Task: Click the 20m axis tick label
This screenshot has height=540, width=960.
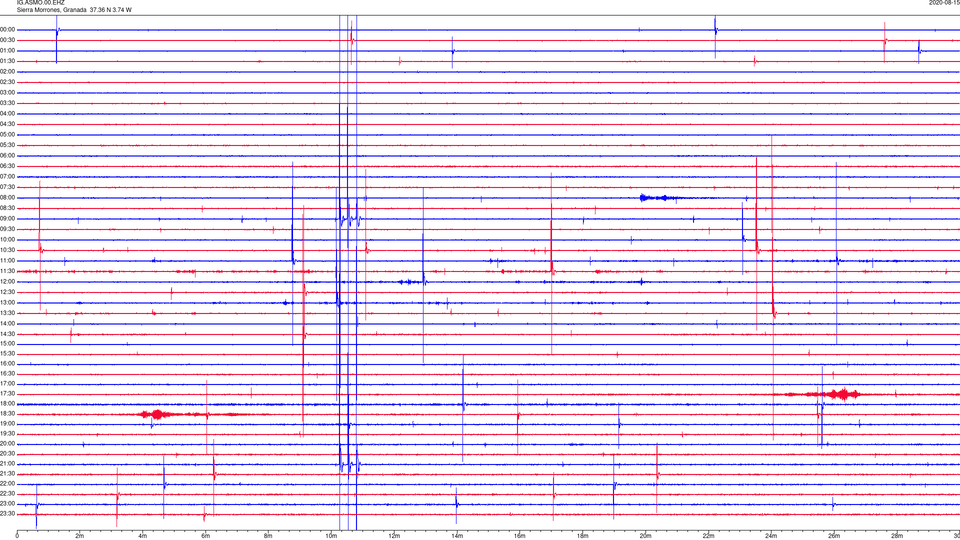Action: pos(645,536)
